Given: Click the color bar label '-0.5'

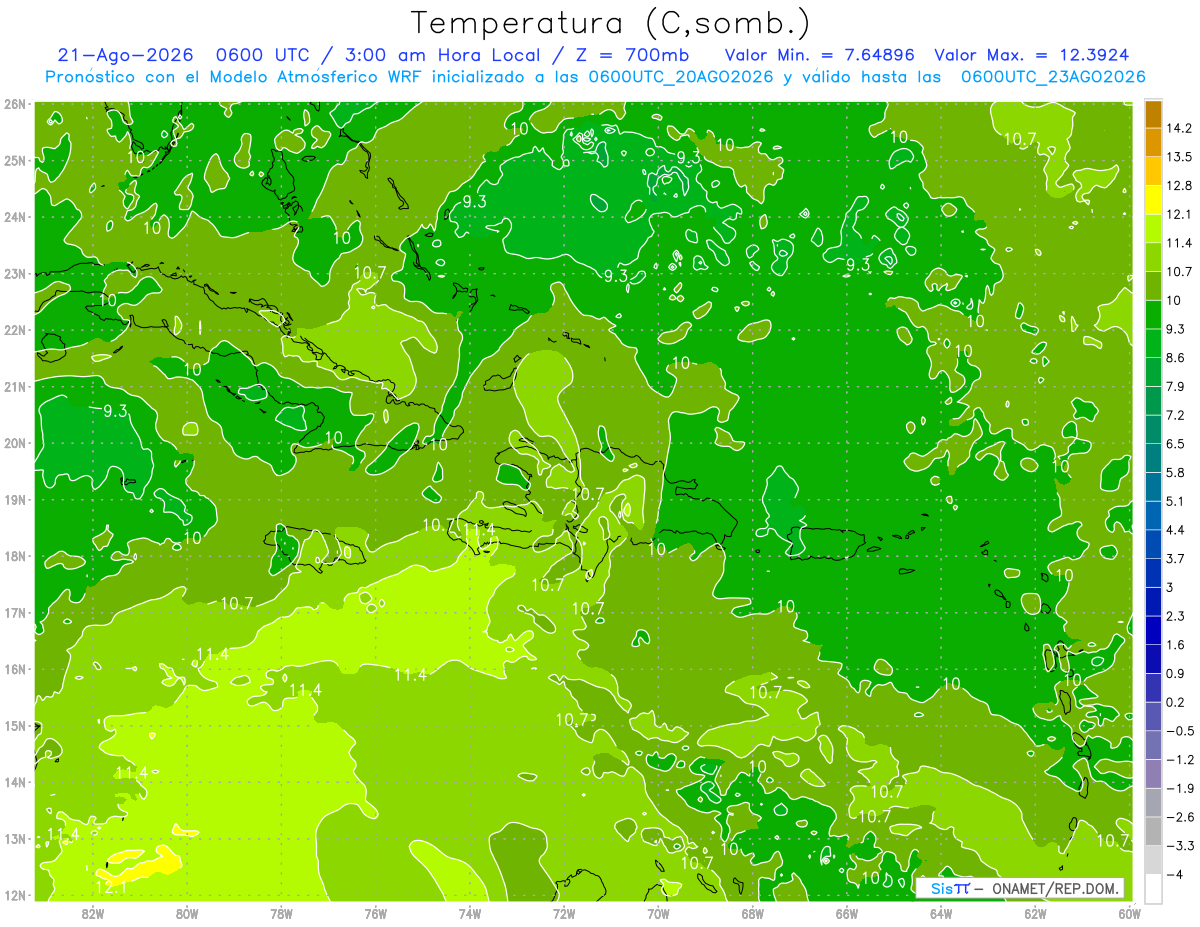Looking at the screenshot, I should coord(1180,731).
